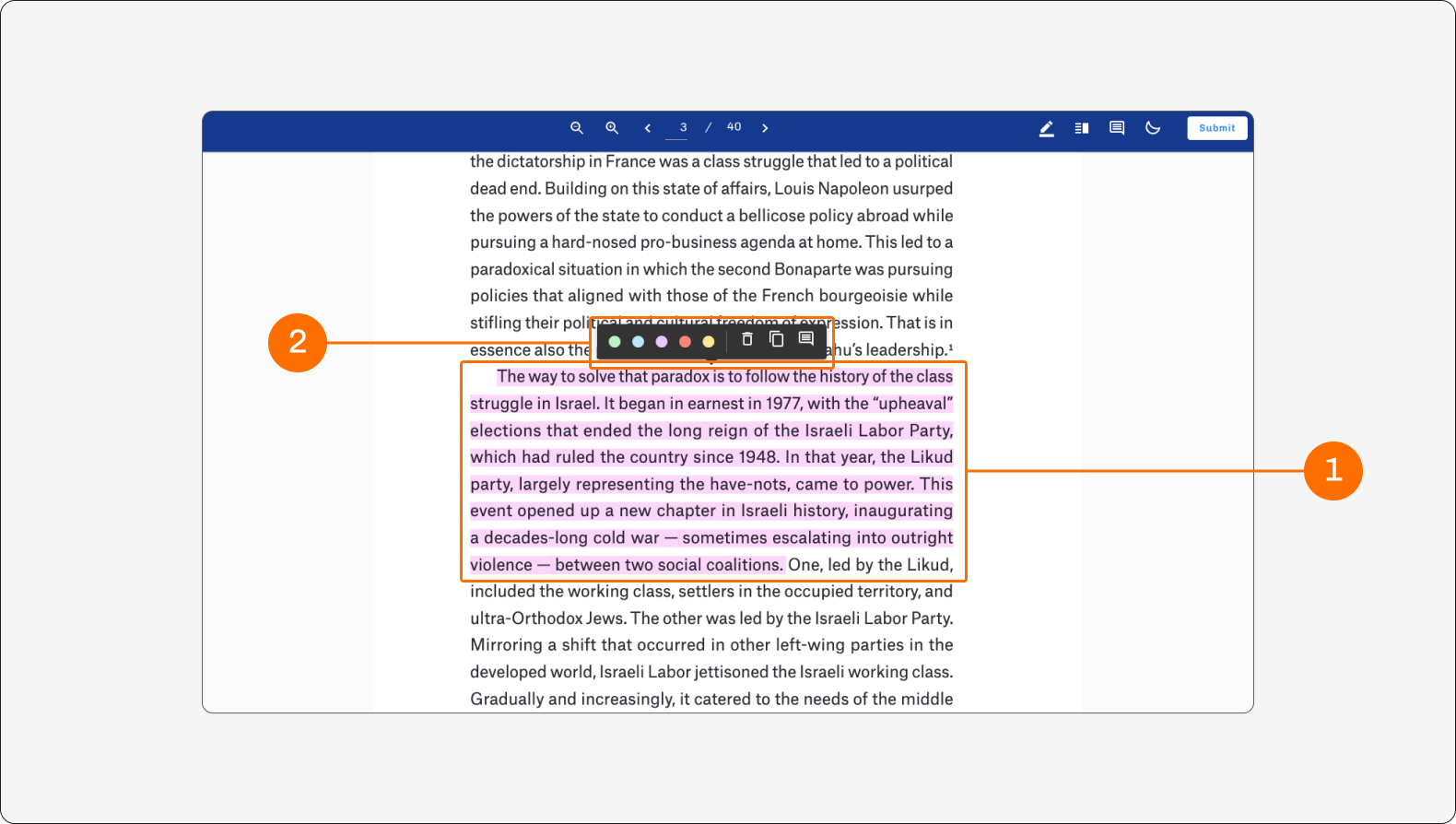Choose the red highlight color
Viewport: 1456px width, 824px height.
[685, 342]
